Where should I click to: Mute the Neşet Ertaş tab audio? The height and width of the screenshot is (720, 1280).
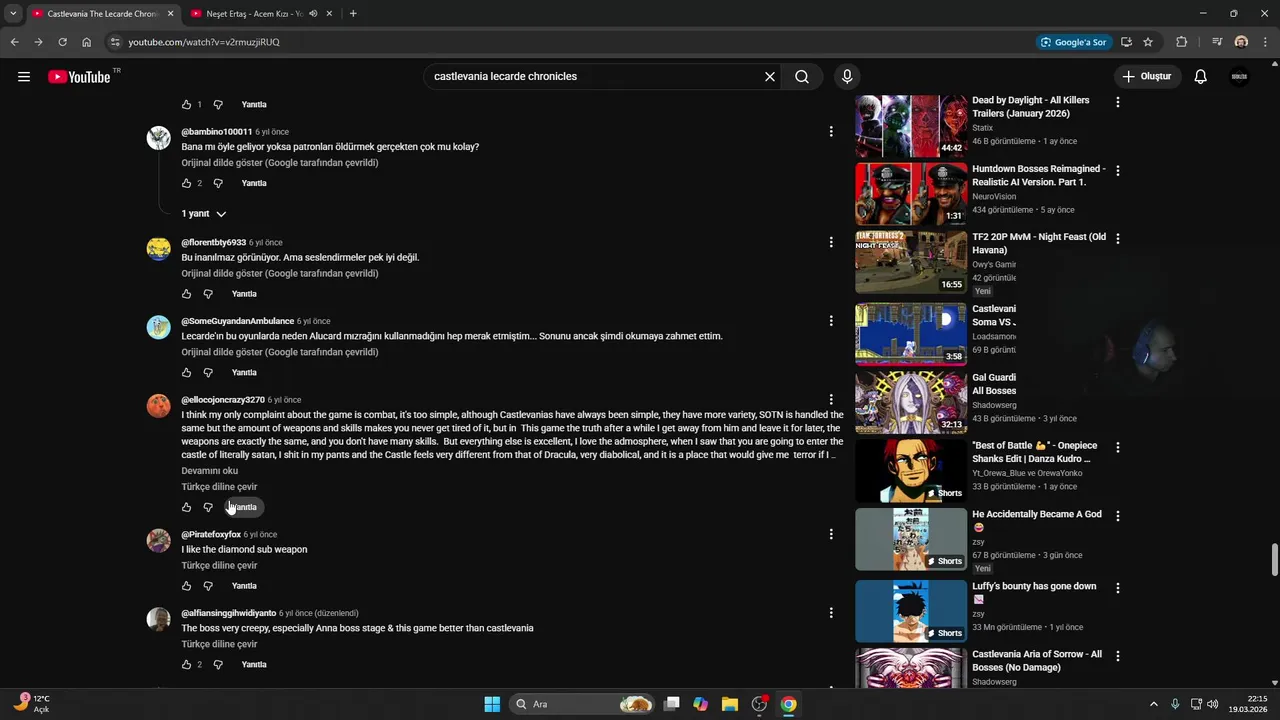coord(313,14)
